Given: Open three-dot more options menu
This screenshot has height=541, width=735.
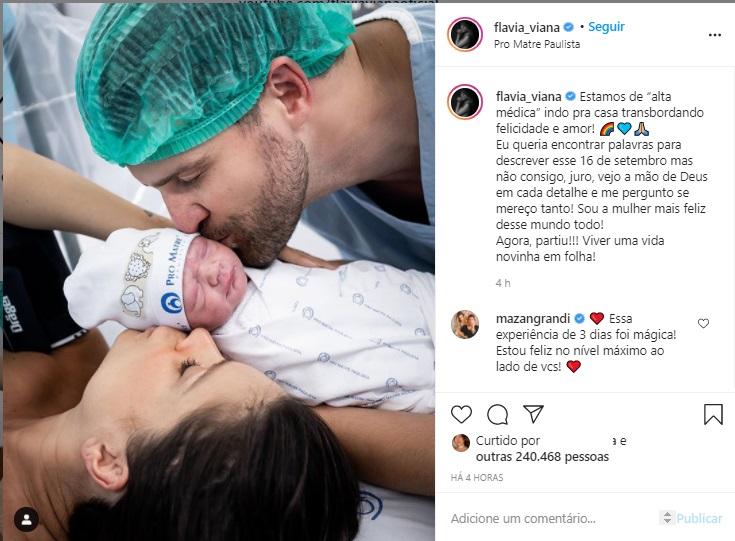Looking at the screenshot, I should point(714,35).
